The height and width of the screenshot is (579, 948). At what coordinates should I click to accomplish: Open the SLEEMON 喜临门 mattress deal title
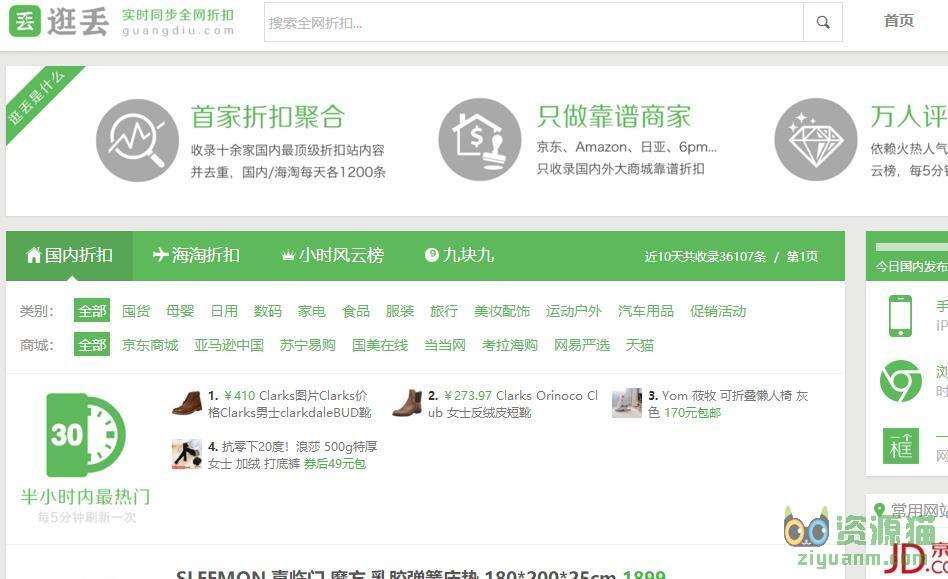tap(421, 574)
